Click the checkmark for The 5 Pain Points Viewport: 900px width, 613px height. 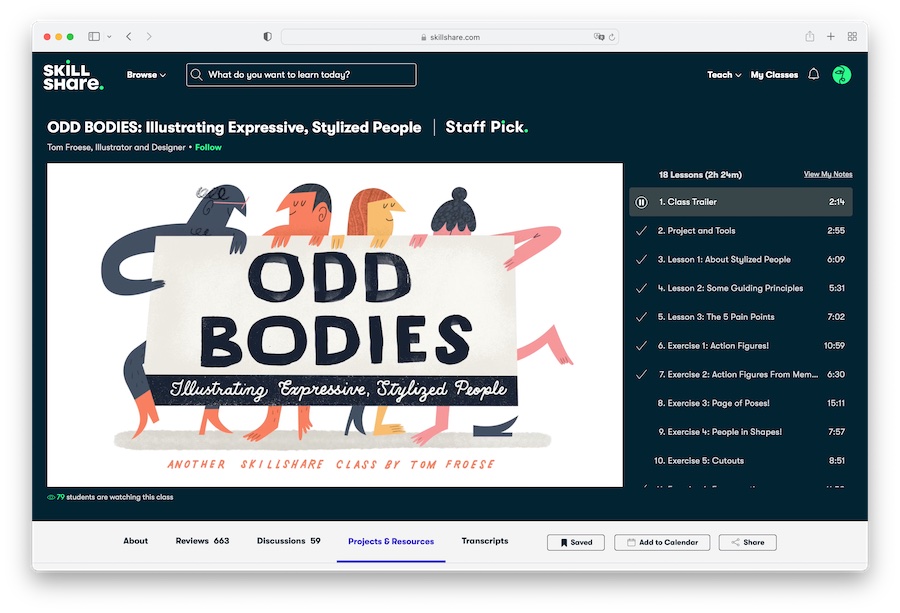(641, 317)
